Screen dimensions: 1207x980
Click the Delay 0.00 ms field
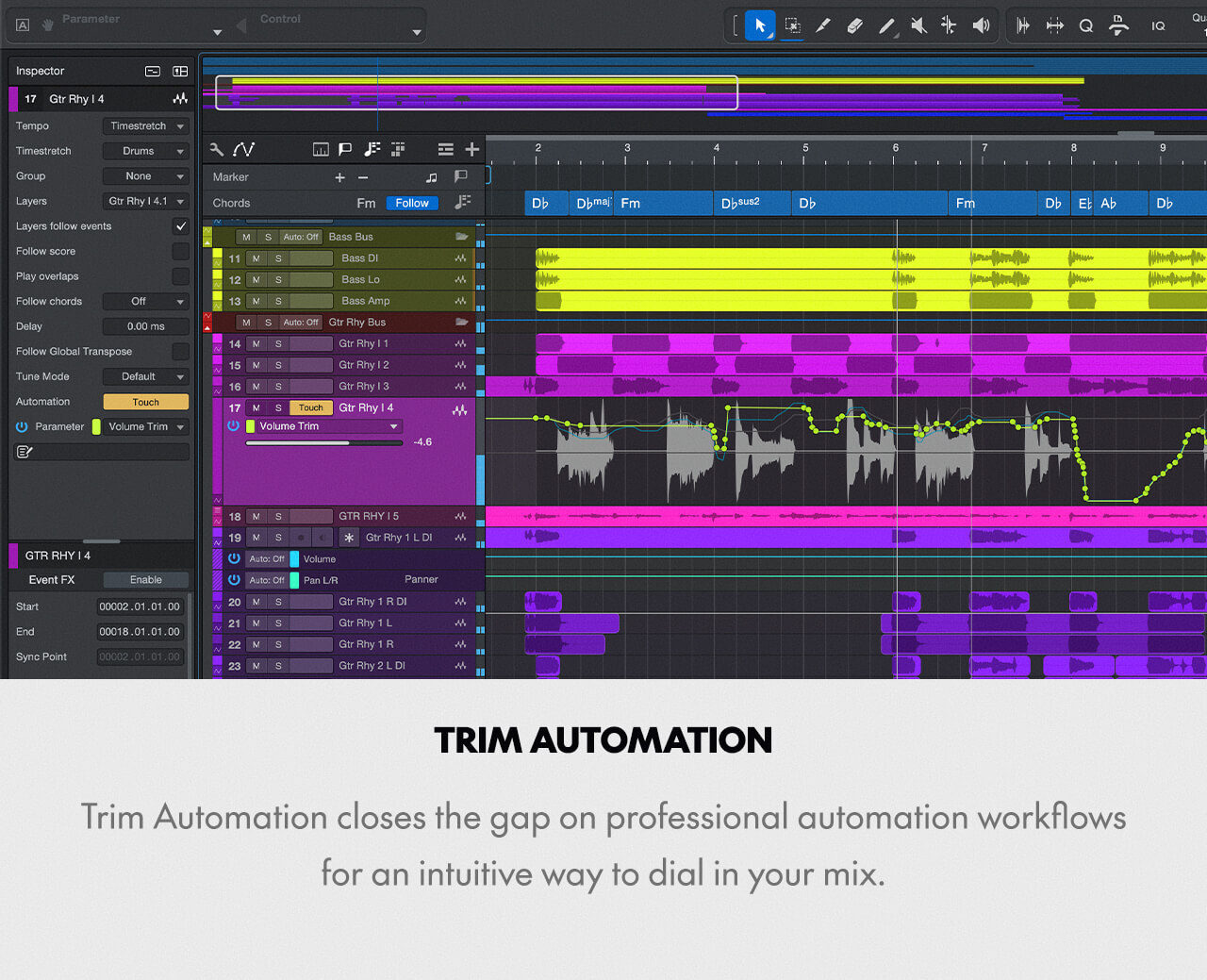pos(146,326)
